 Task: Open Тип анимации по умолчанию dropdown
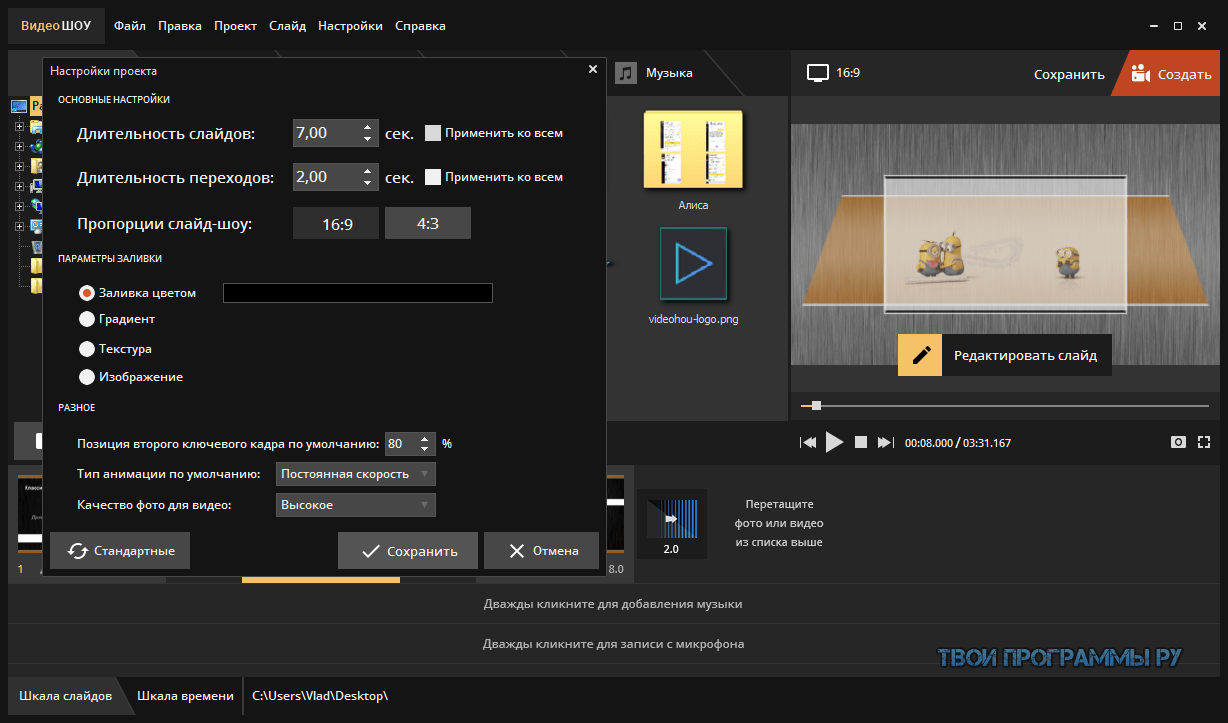click(x=356, y=473)
